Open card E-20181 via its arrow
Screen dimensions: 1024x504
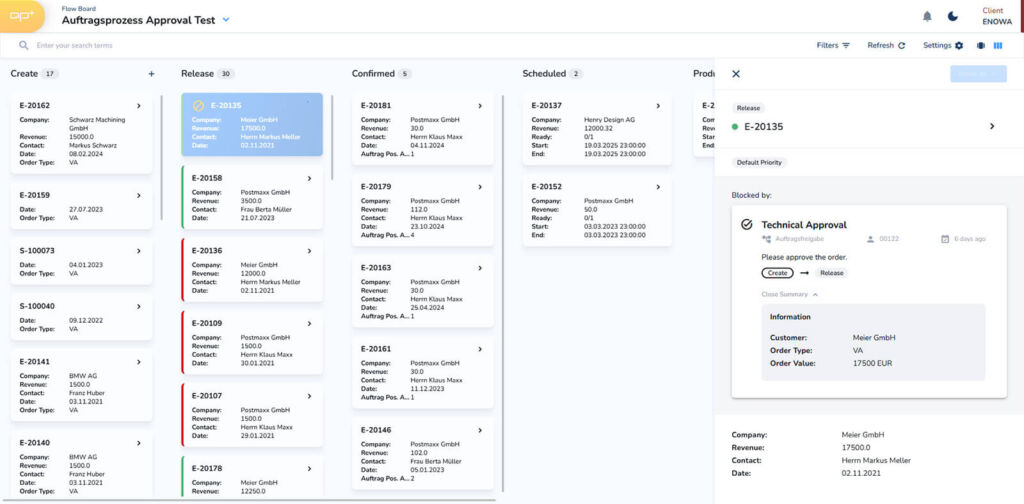point(480,106)
